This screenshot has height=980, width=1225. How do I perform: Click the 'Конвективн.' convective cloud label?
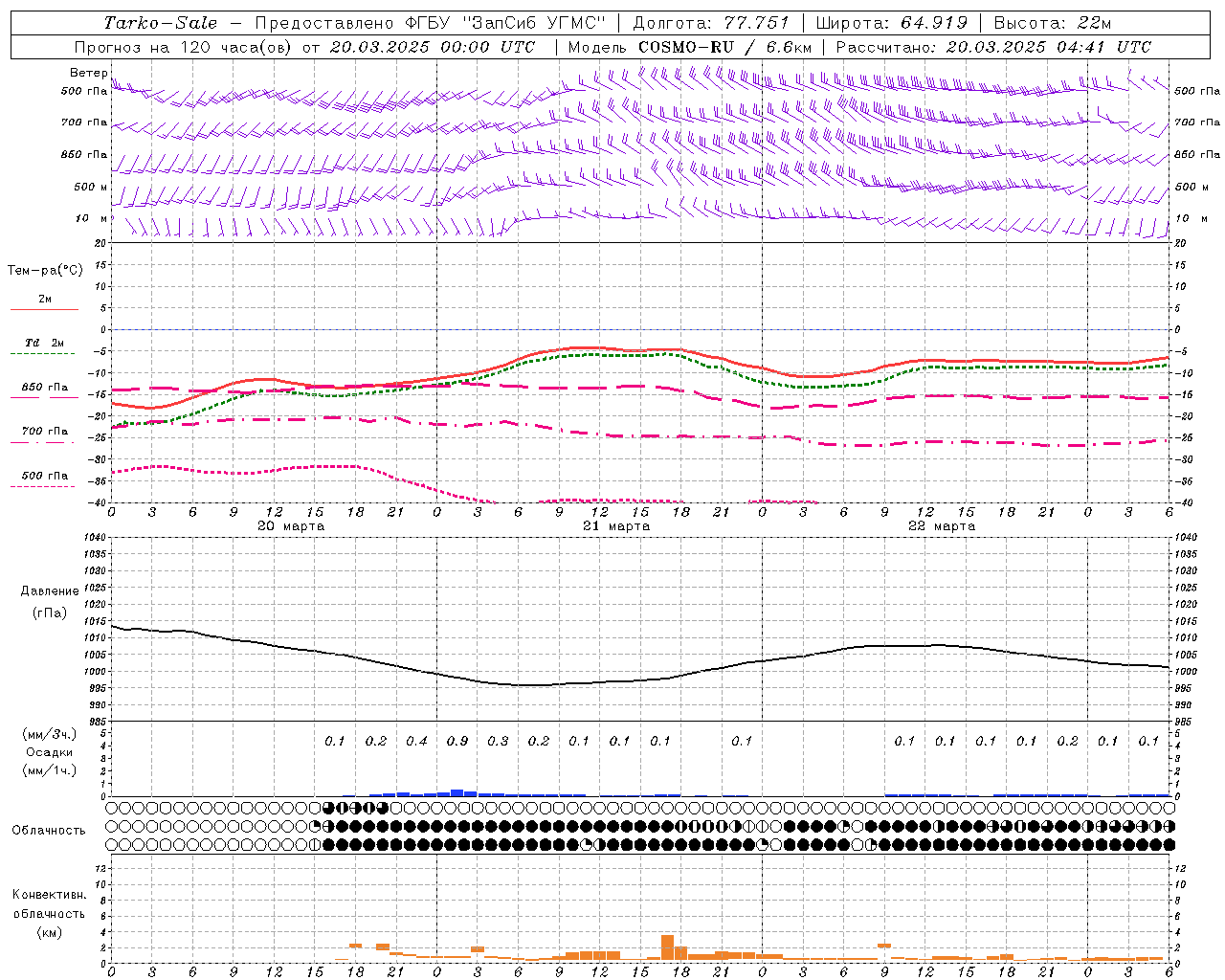point(49,895)
